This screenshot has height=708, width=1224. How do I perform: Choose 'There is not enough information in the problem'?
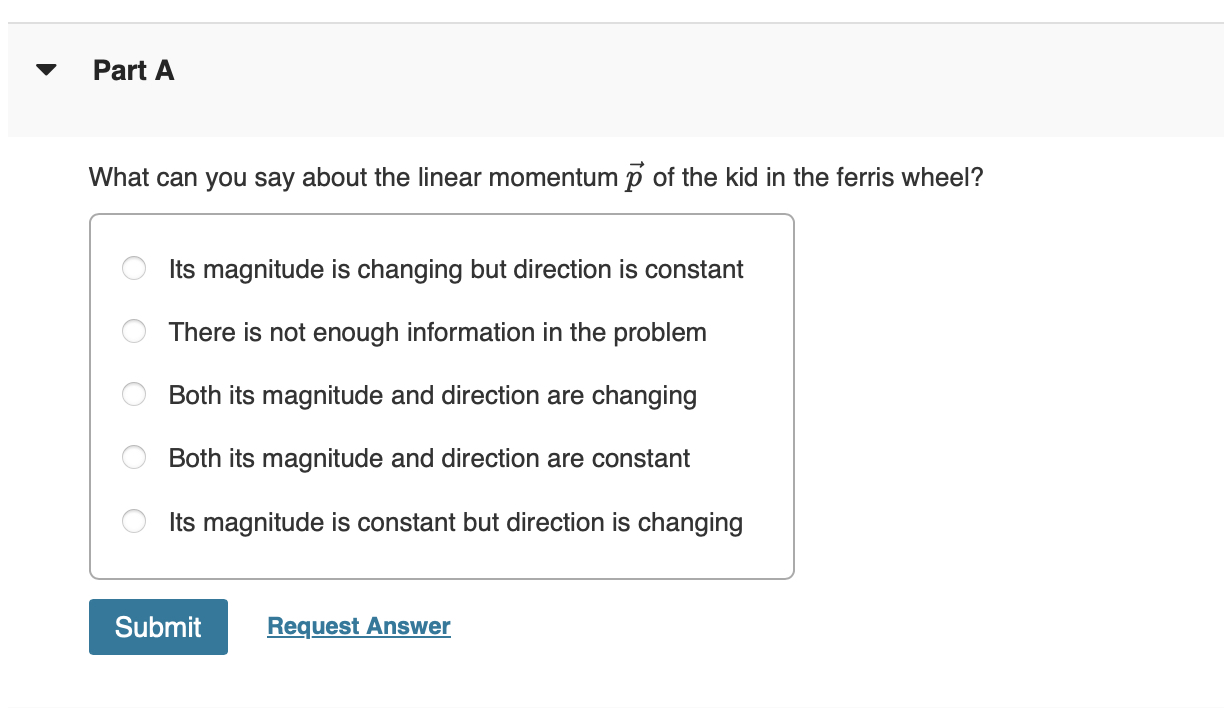click(133, 331)
